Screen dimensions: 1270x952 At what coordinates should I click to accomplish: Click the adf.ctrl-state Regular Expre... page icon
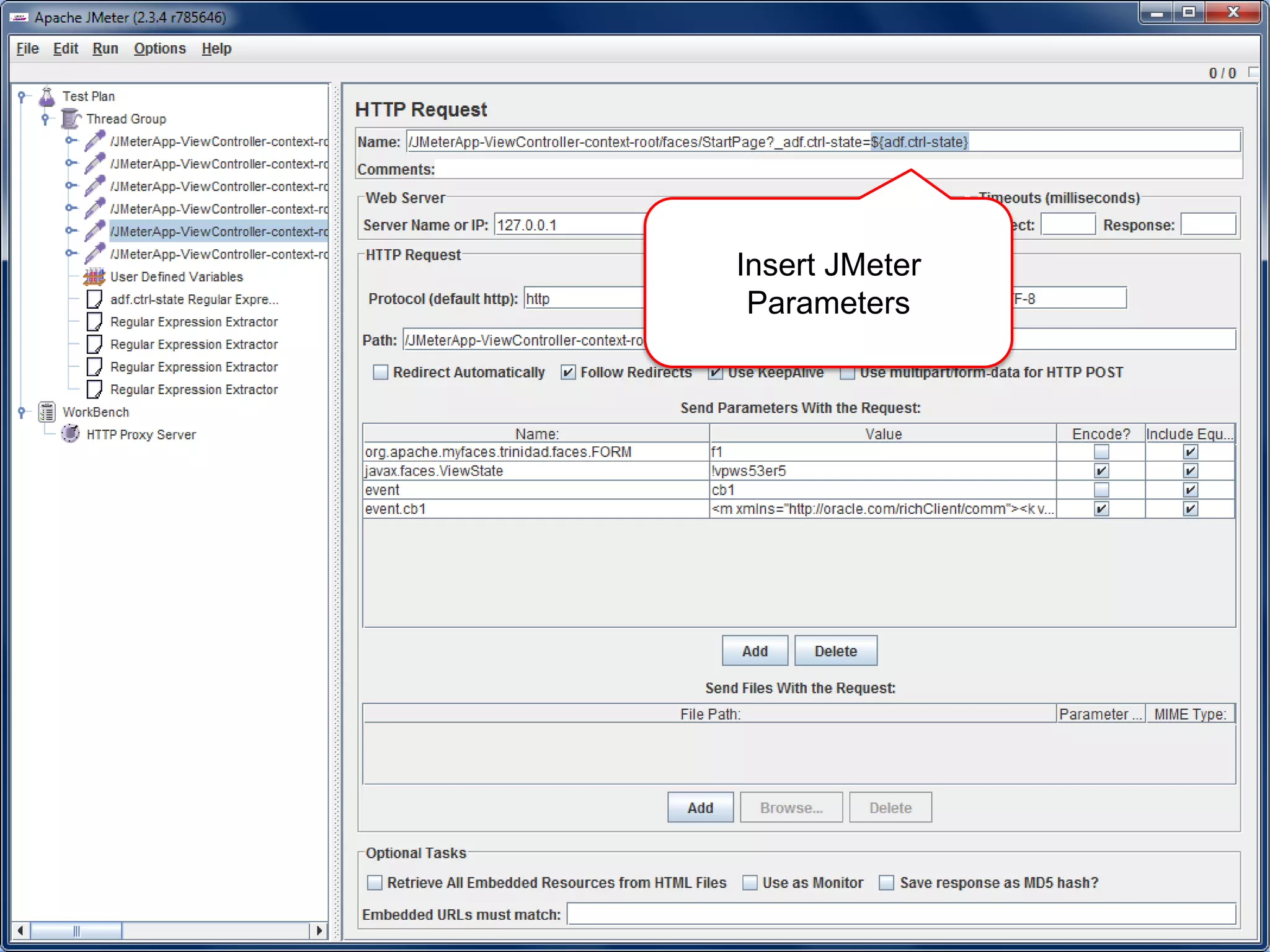tap(95, 299)
